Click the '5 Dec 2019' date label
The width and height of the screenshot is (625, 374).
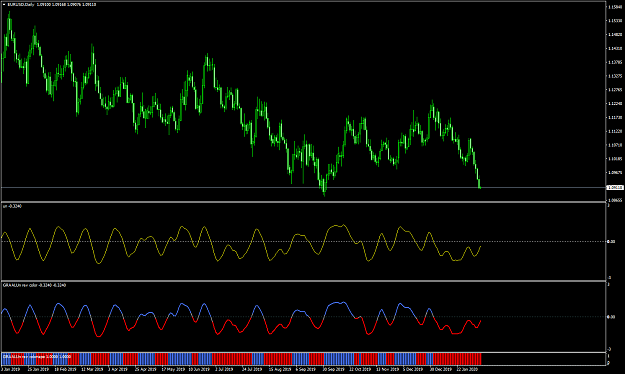click(x=413, y=369)
